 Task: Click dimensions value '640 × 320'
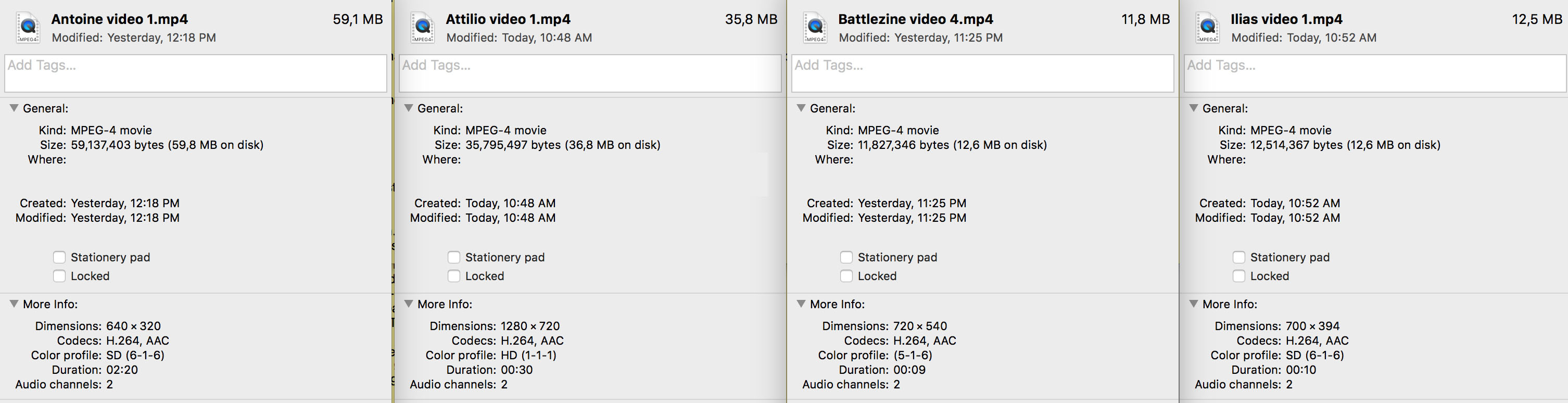[133, 326]
